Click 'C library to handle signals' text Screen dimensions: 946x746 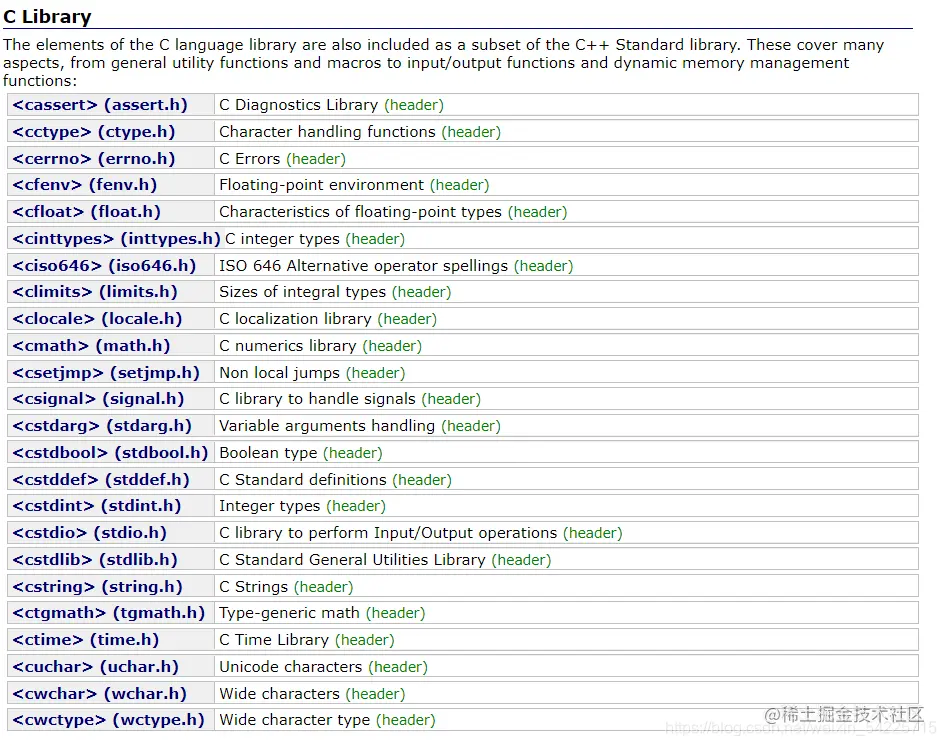click(317, 399)
